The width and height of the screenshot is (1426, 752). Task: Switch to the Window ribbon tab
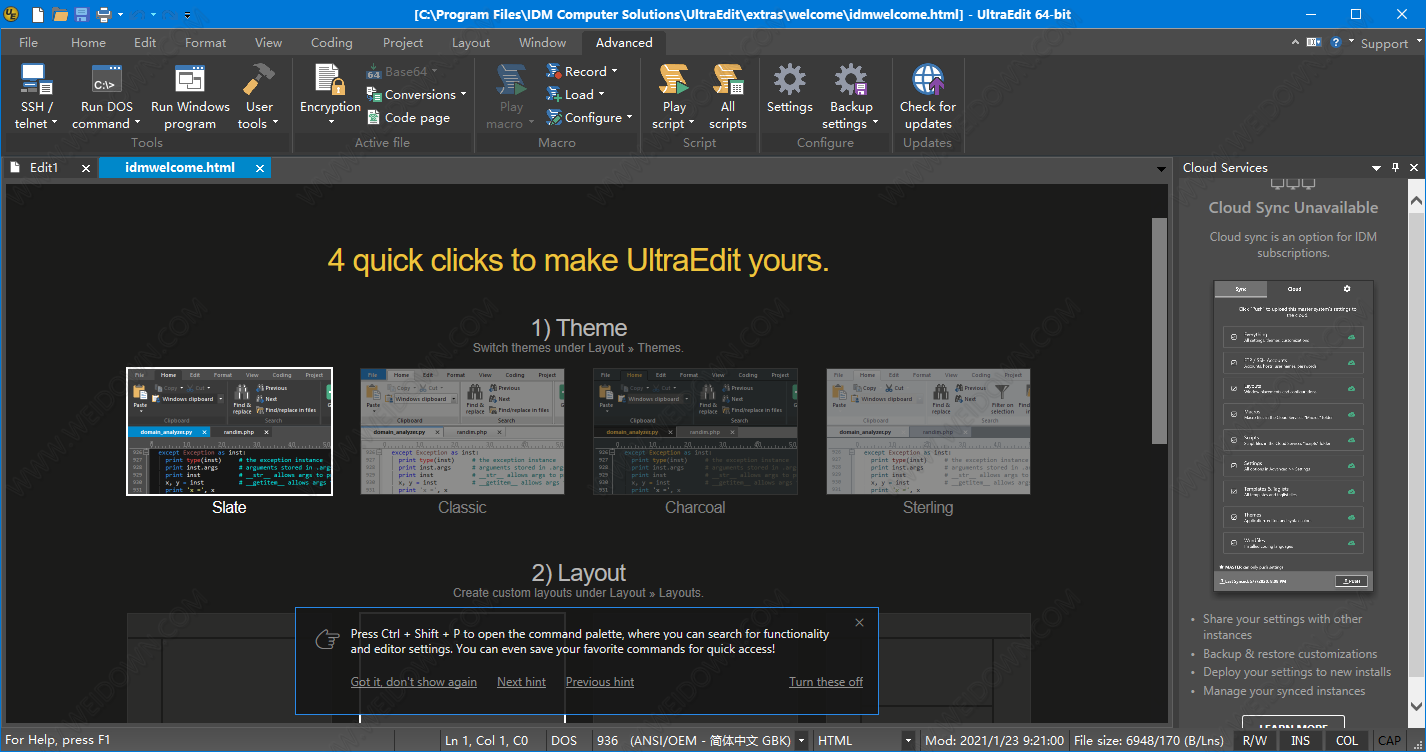point(543,43)
